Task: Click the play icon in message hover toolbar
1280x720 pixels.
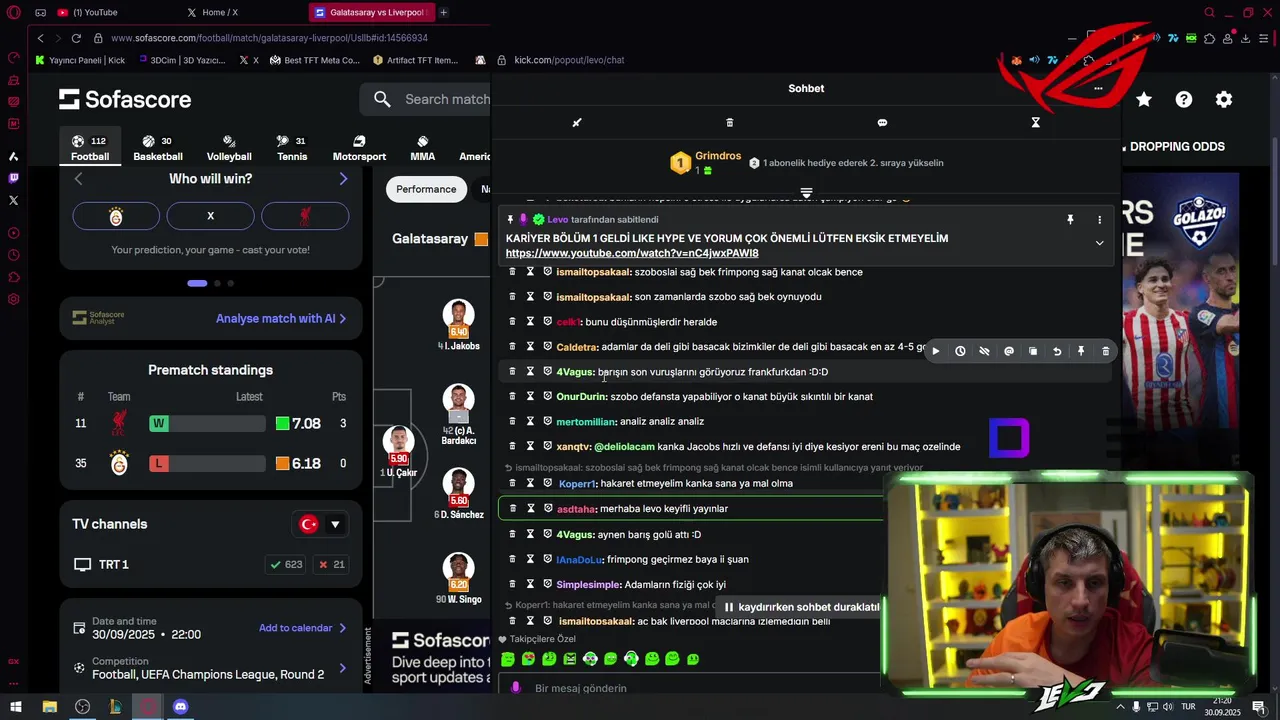Action: point(936,351)
